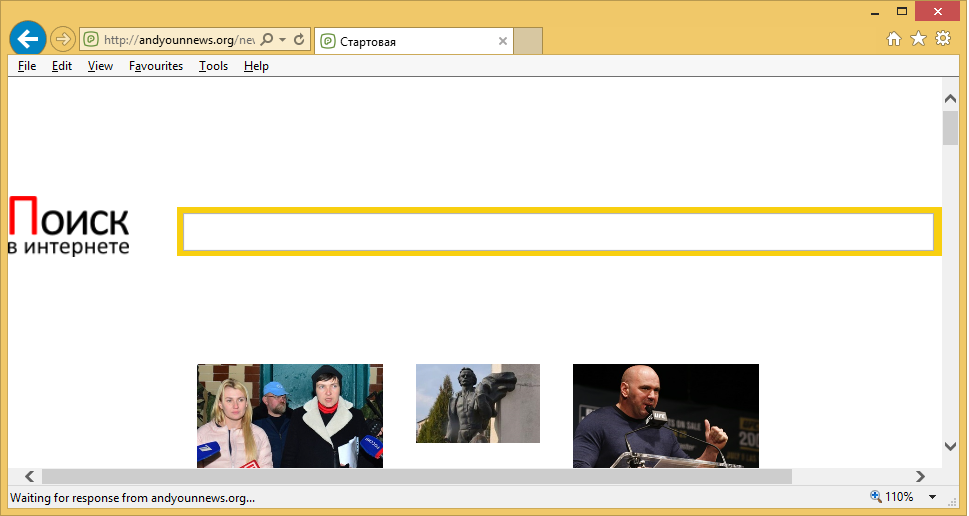This screenshot has height=516, width=969.
Task: Minimize the browser window
Action: click(x=874, y=12)
